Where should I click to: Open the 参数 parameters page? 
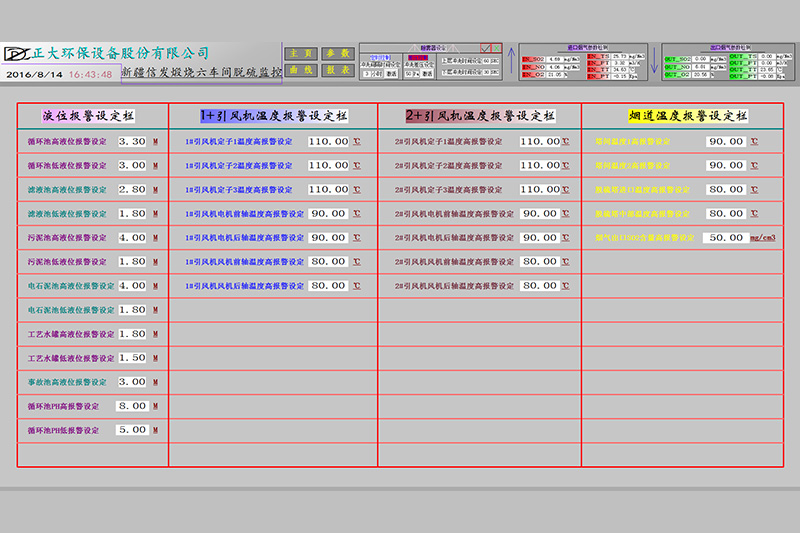338,54
